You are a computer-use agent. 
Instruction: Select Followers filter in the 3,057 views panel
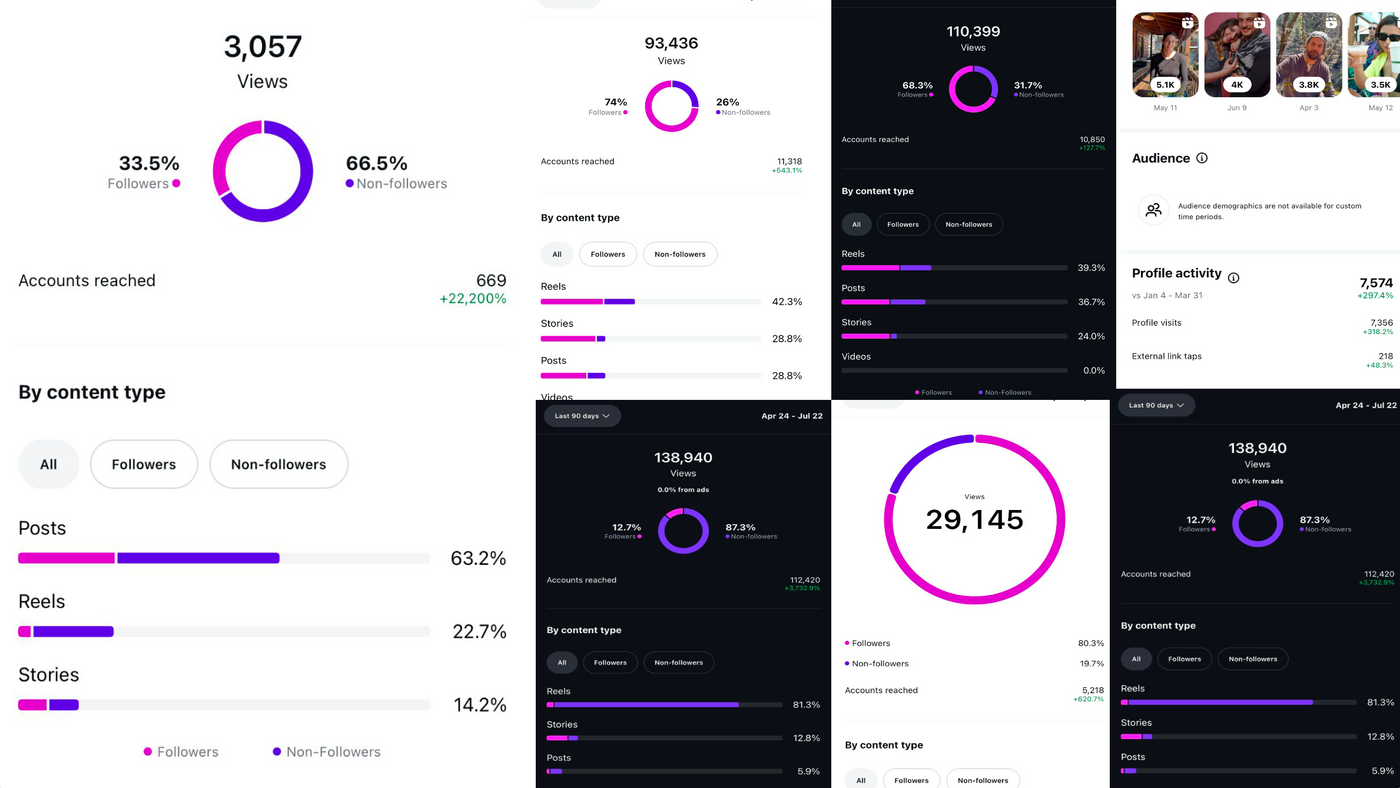tap(144, 464)
